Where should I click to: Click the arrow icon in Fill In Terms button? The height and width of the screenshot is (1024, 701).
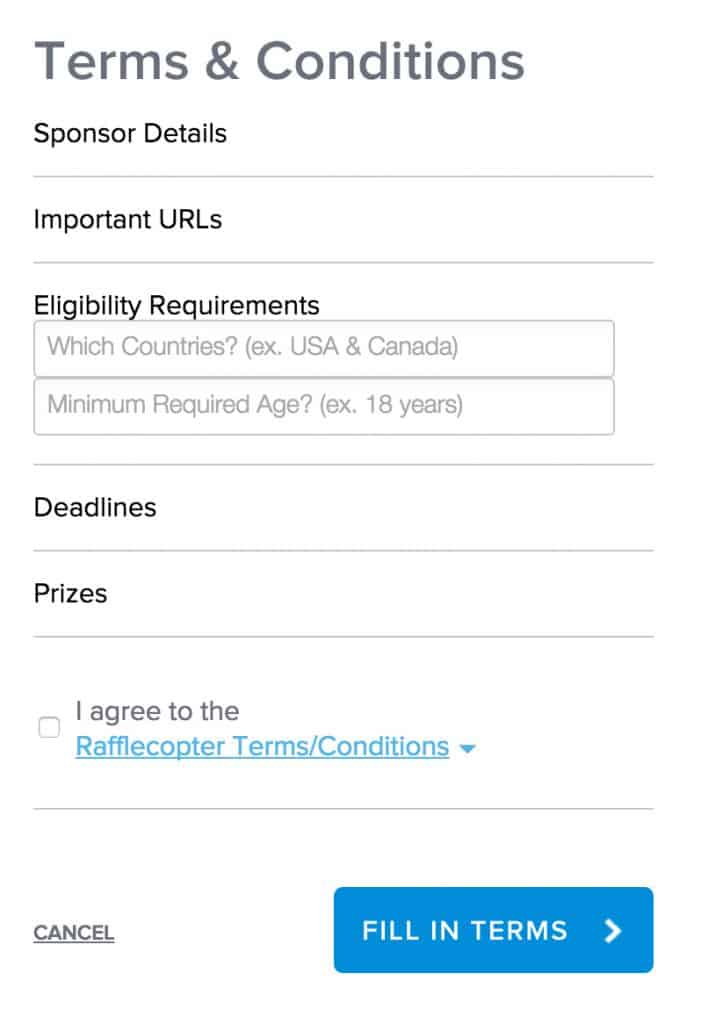click(613, 931)
